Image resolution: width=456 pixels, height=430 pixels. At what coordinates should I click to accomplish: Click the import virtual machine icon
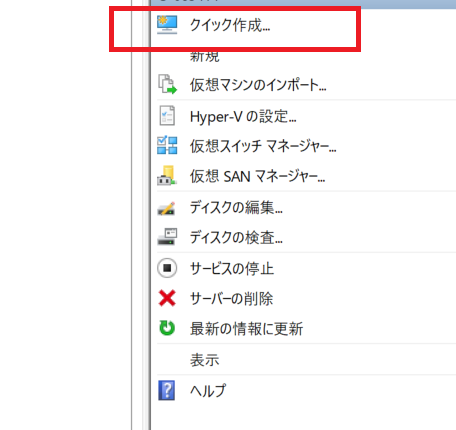click(167, 84)
